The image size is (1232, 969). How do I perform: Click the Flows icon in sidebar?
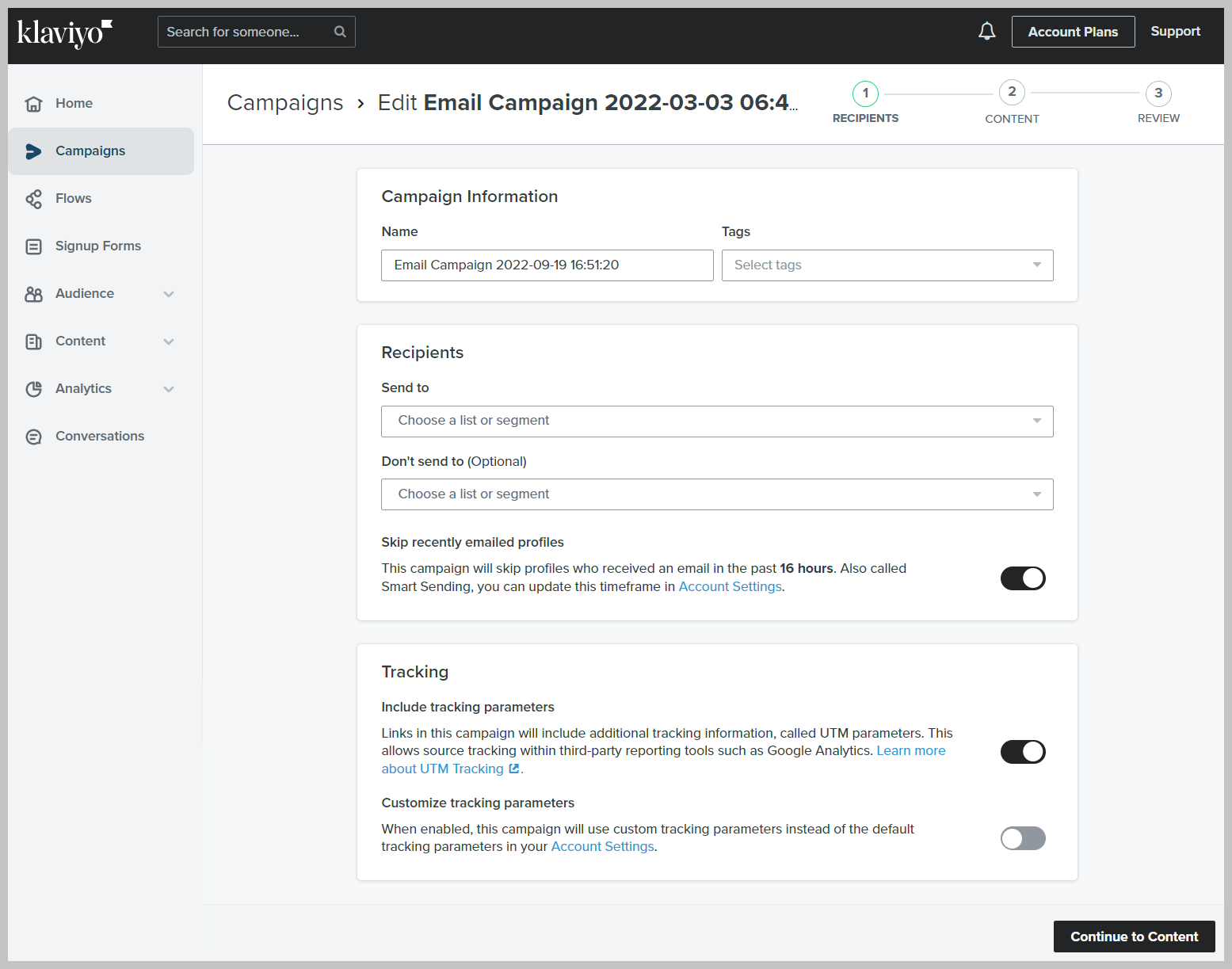(33, 199)
